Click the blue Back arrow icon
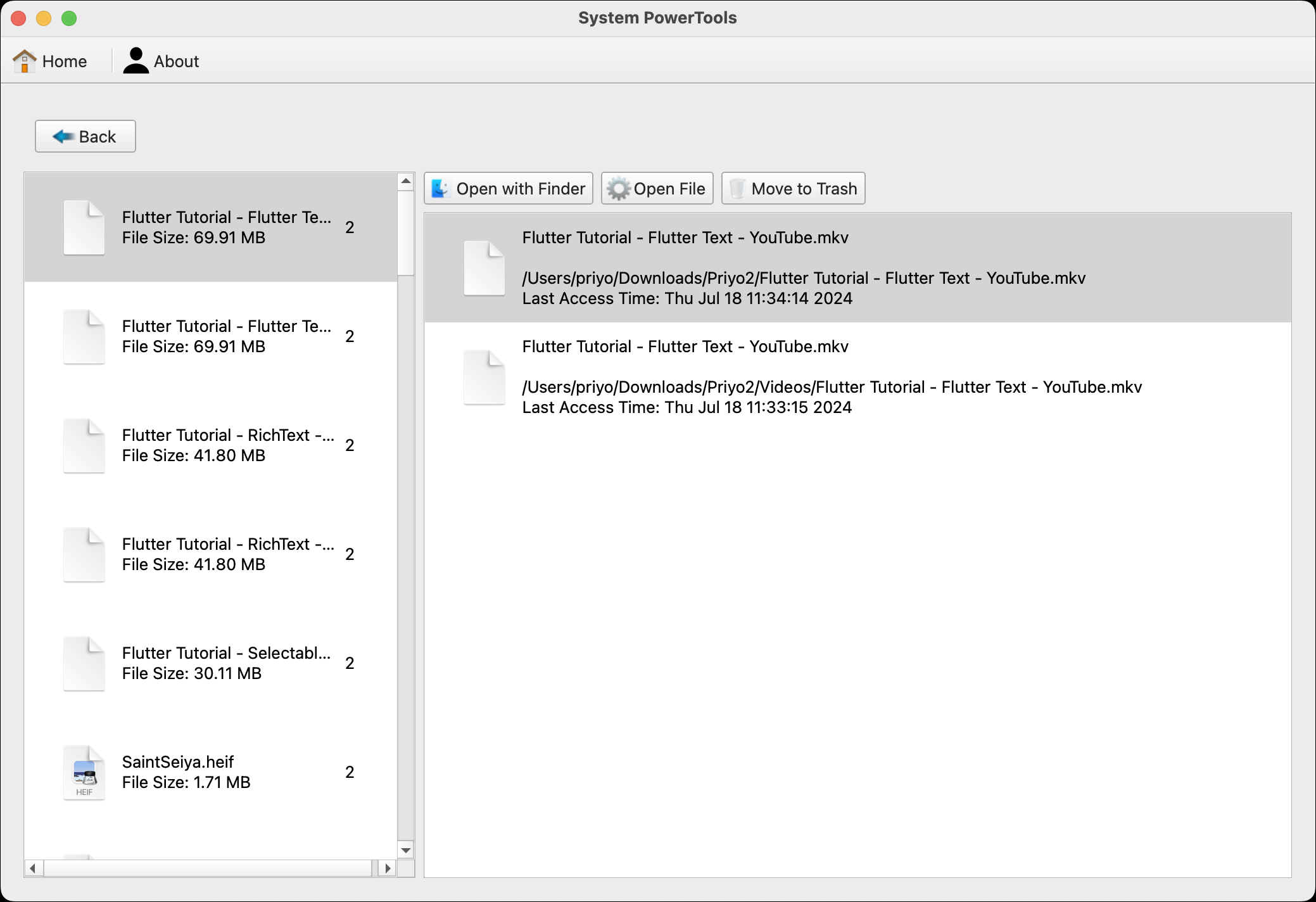The height and width of the screenshot is (902, 1316). [63, 136]
